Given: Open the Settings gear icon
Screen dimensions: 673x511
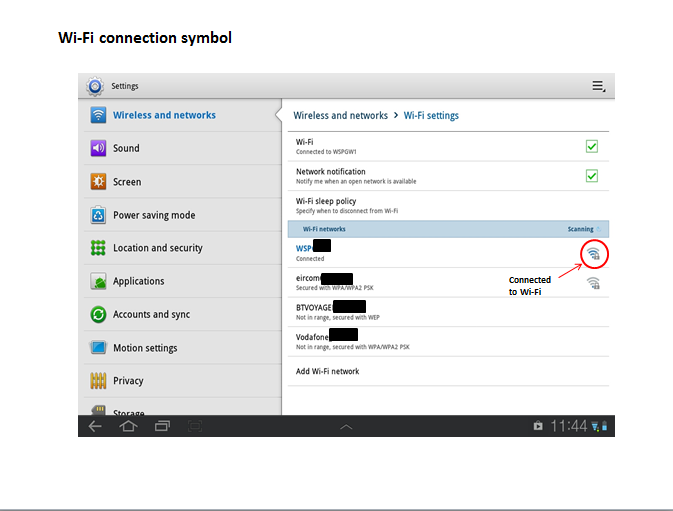Looking at the screenshot, I should coord(95,86).
